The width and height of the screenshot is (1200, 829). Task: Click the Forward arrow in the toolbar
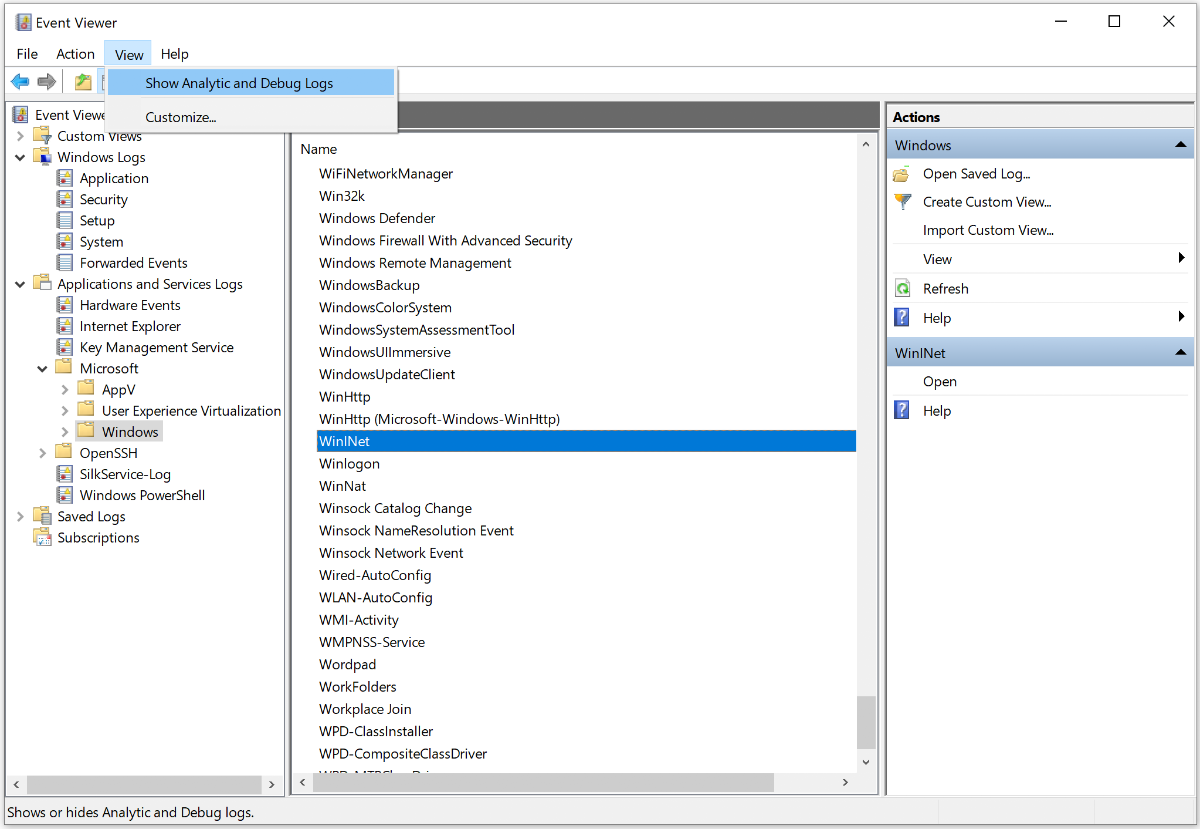tap(46, 82)
